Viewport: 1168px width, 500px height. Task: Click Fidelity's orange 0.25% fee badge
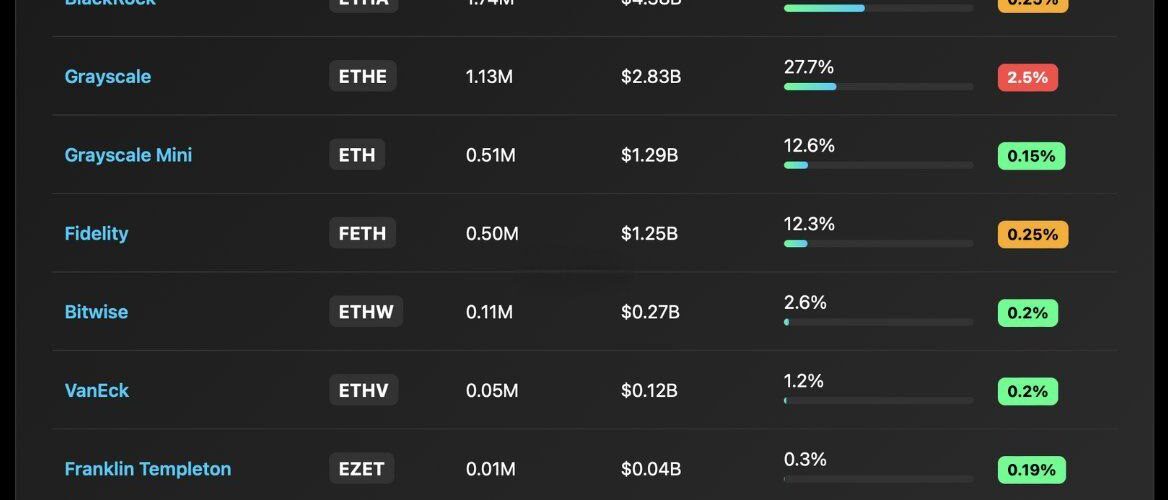click(x=1033, y=234)
